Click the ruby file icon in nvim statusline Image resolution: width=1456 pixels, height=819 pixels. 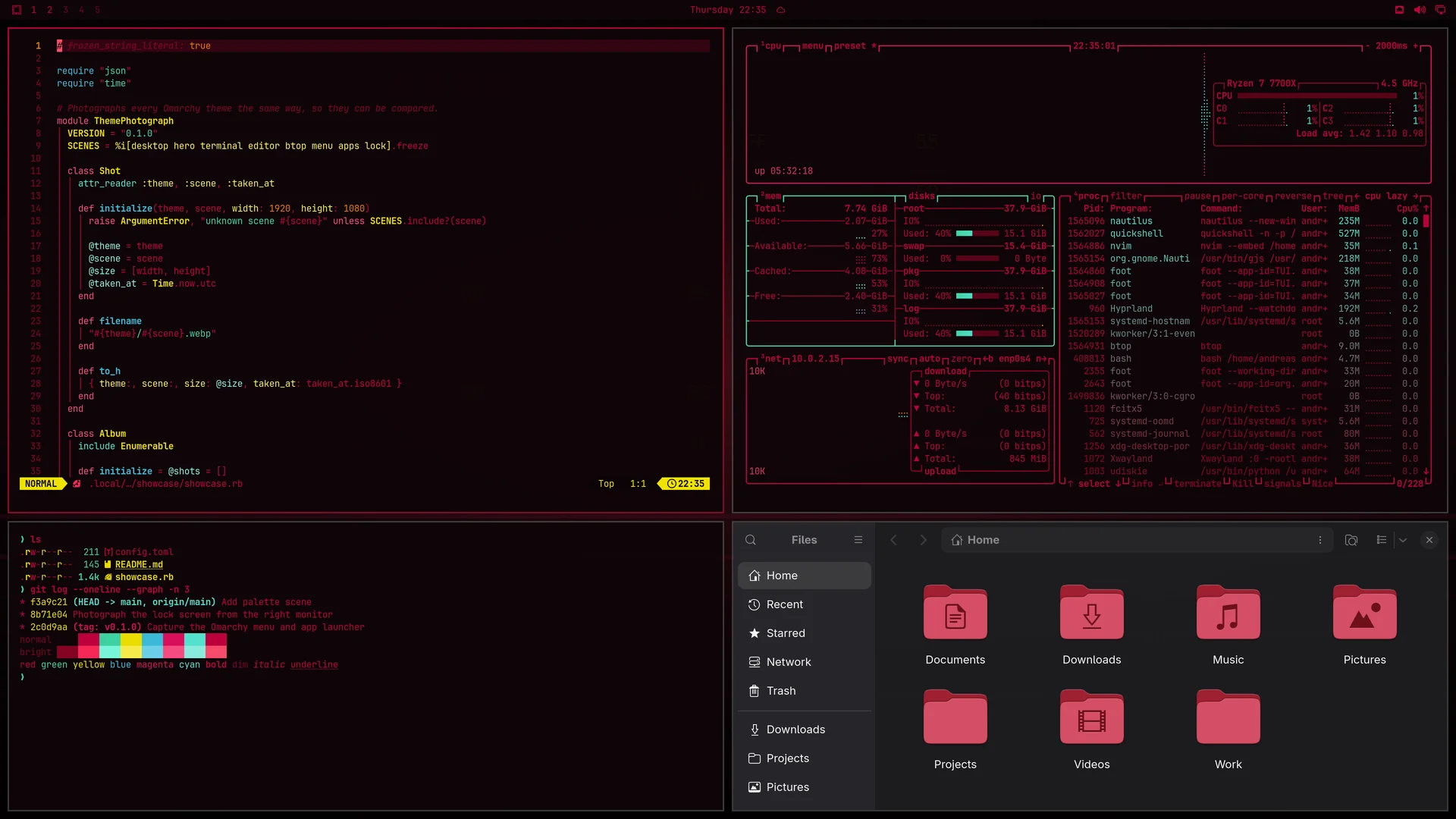(77, 484)
